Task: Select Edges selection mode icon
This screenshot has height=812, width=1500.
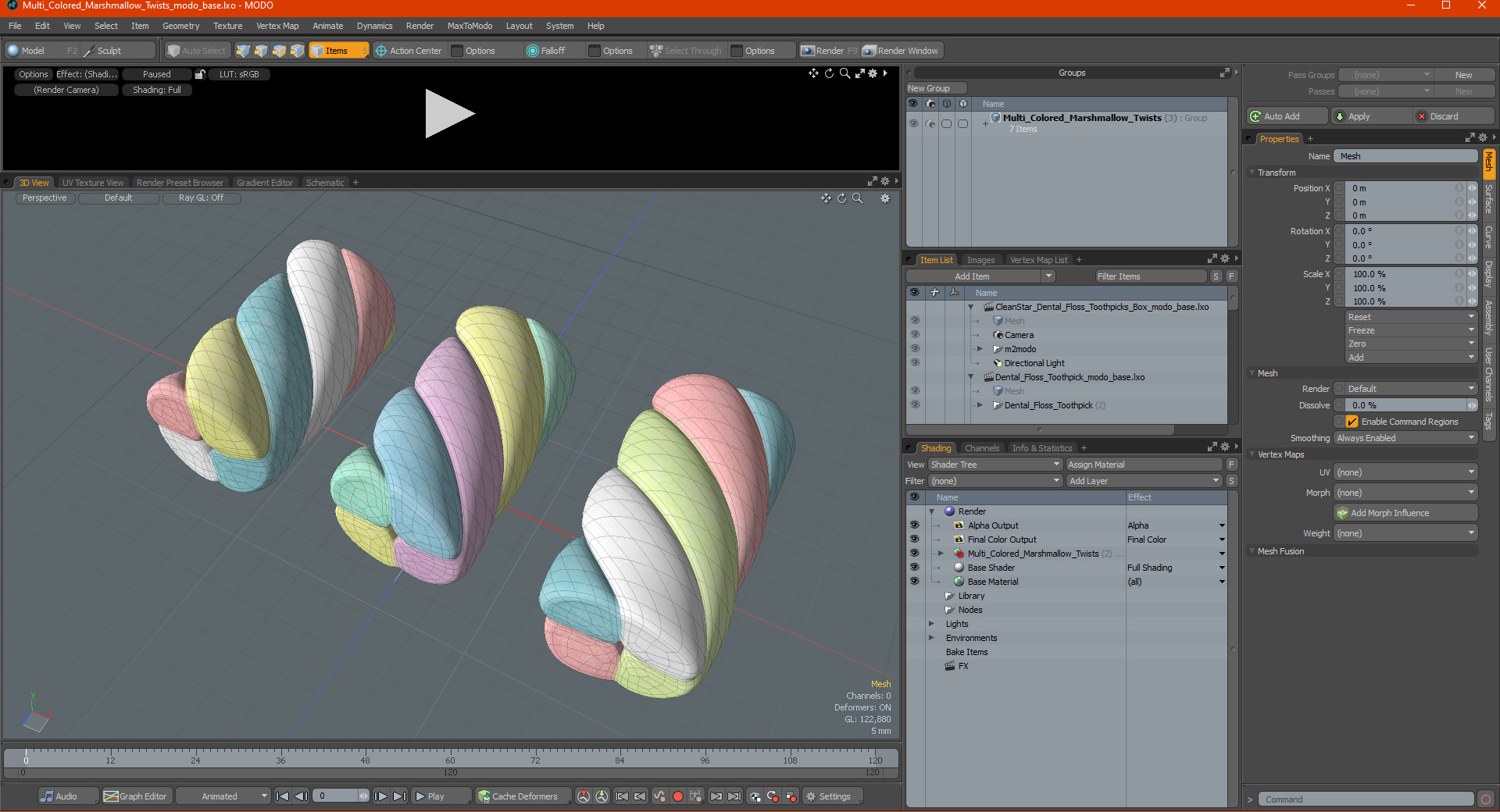Action: point(261,51)
